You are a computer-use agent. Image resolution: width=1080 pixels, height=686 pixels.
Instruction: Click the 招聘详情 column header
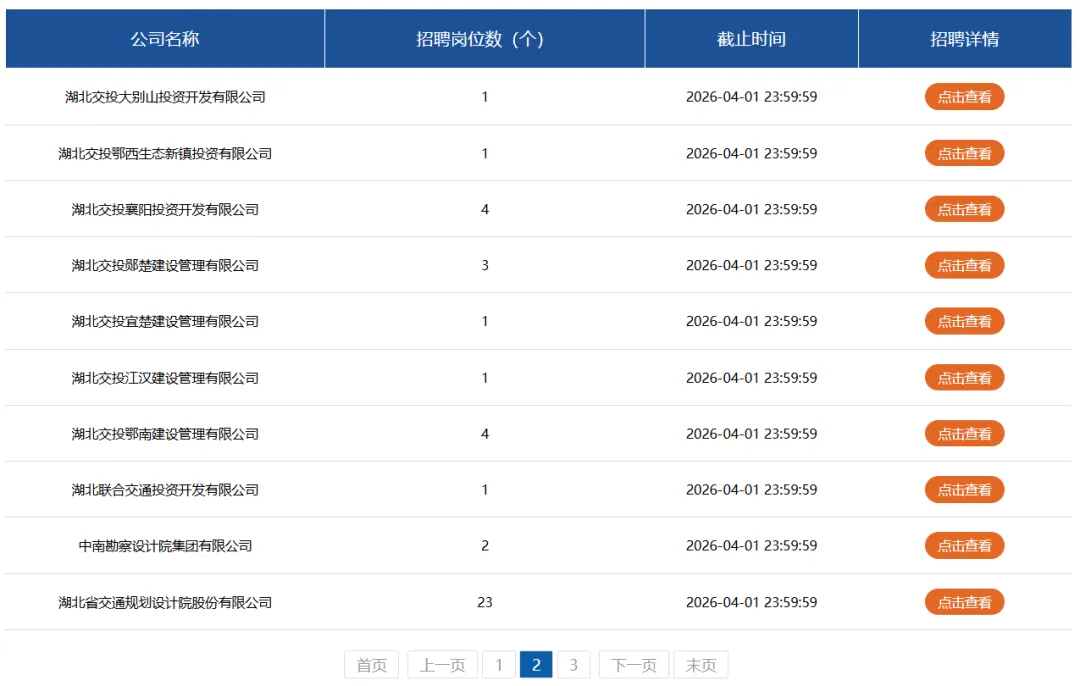click(965, 39)
